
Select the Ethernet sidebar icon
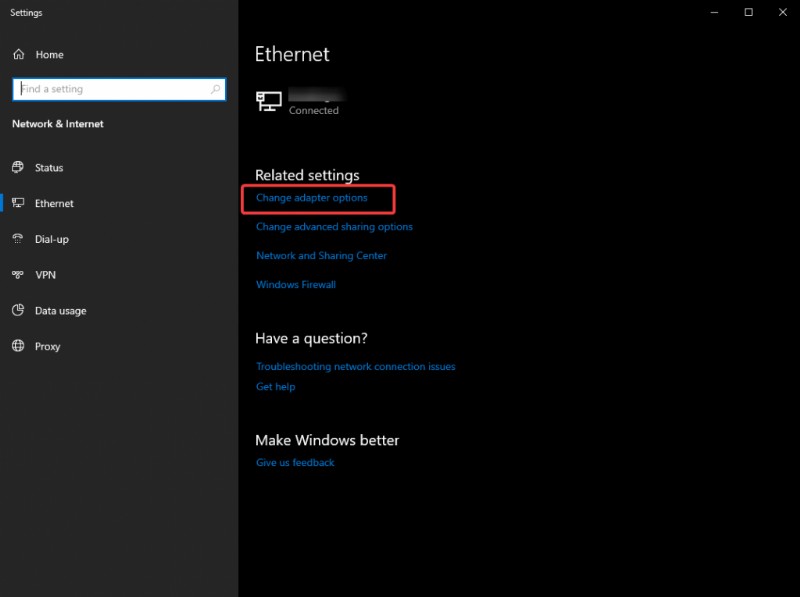pyautogui.click(x=20, y=203)
